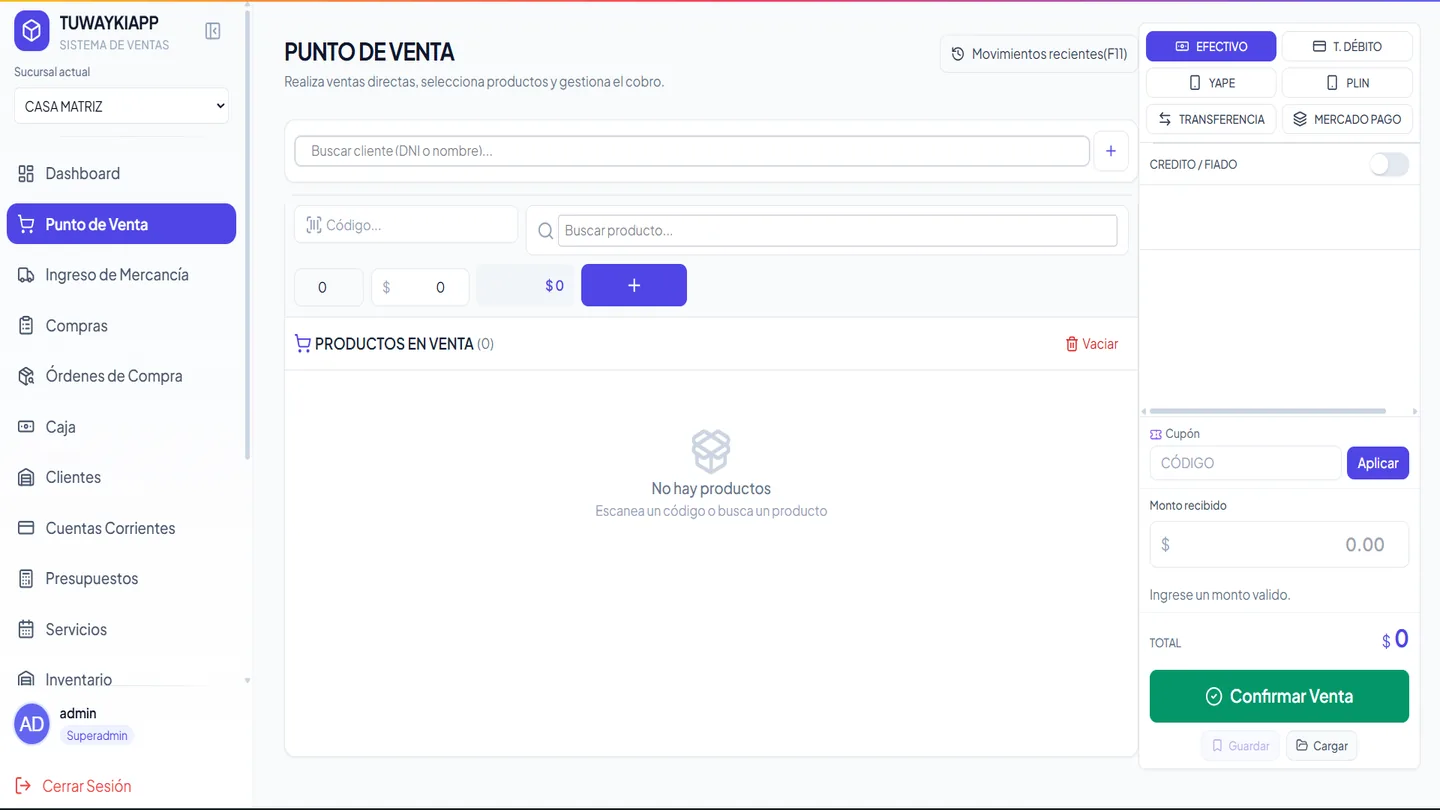Click the plus icon beside client search

[x=1111, y=151]
